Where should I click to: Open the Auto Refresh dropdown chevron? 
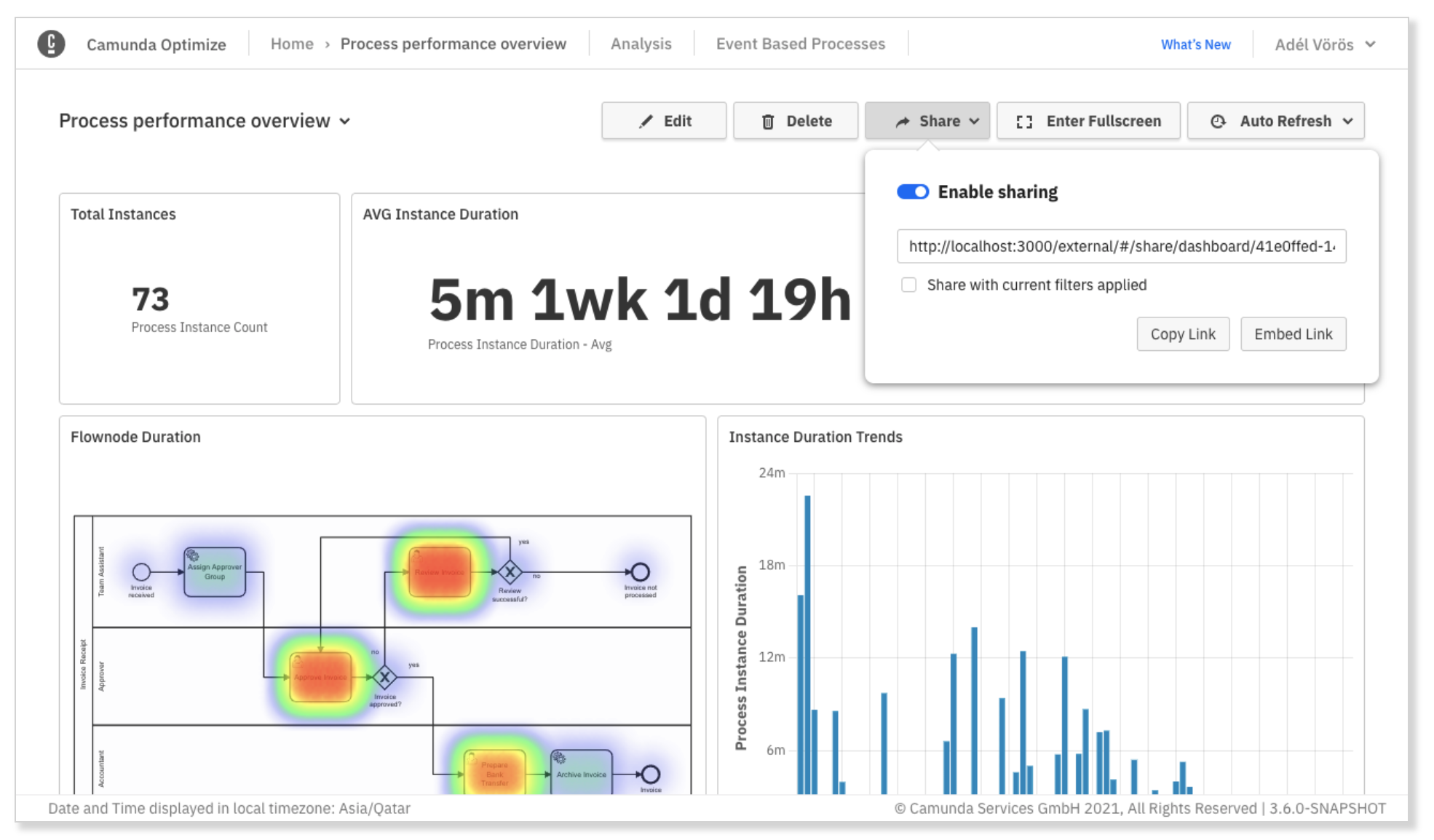[1348, 122]
